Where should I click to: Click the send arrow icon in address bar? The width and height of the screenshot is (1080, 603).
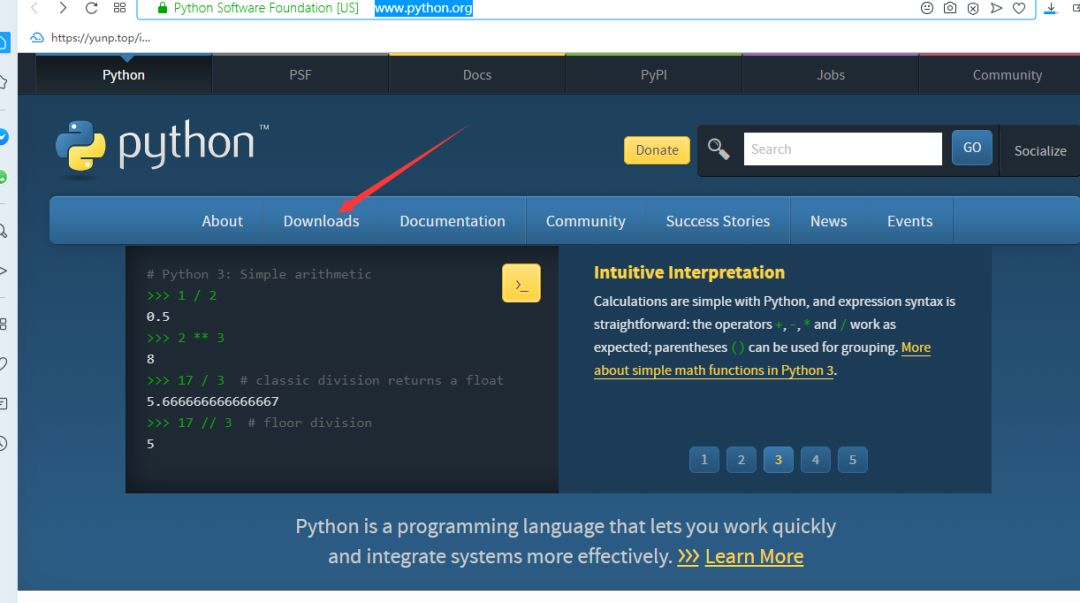click(996, 8)
